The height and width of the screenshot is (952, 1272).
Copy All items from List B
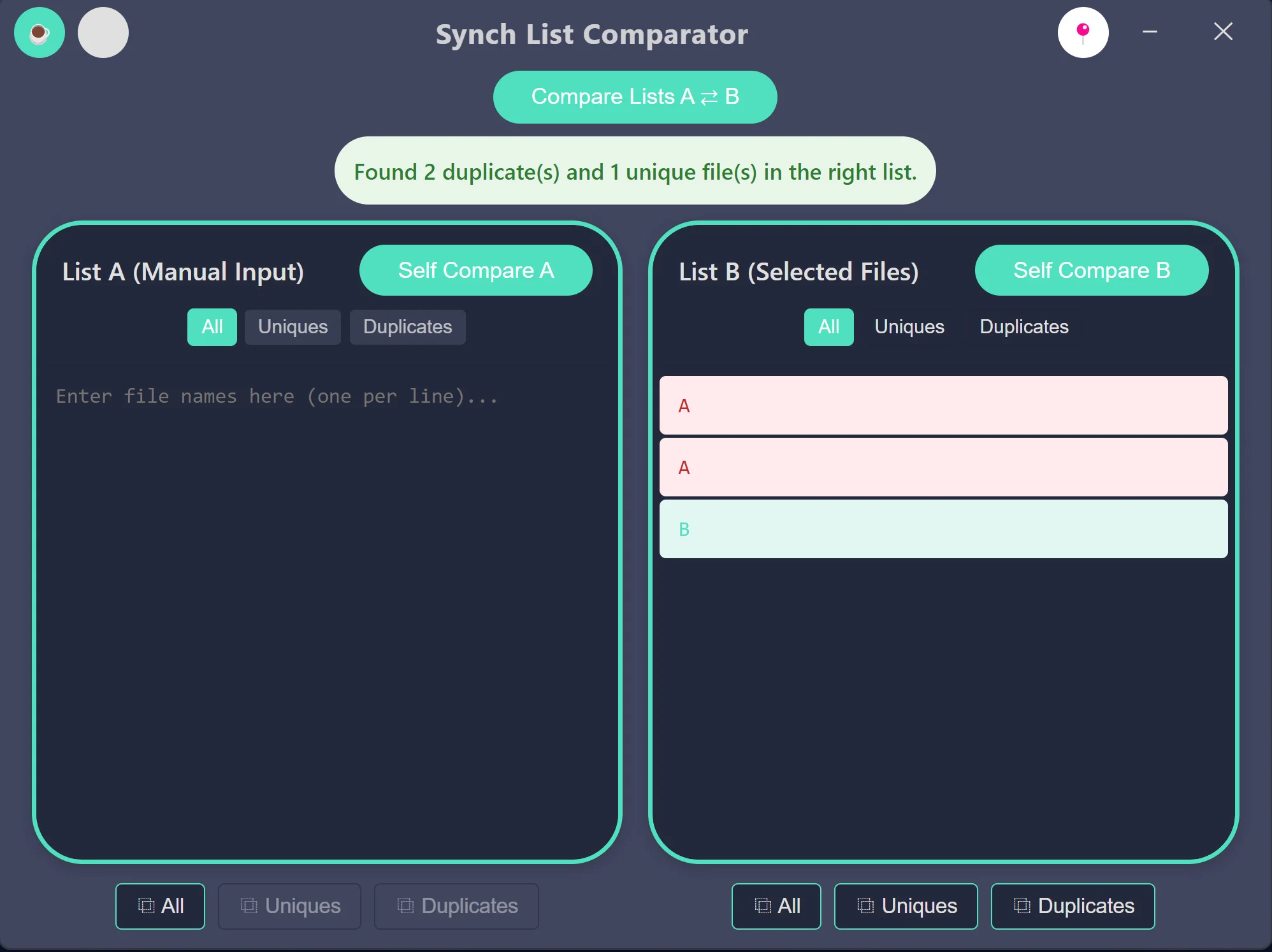(776, 905)
